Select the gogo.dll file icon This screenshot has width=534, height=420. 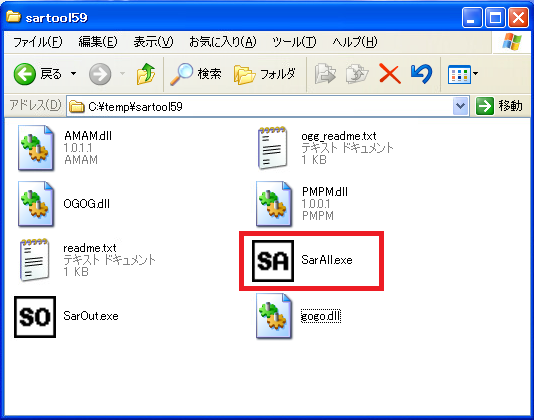[x=274, y=316]
